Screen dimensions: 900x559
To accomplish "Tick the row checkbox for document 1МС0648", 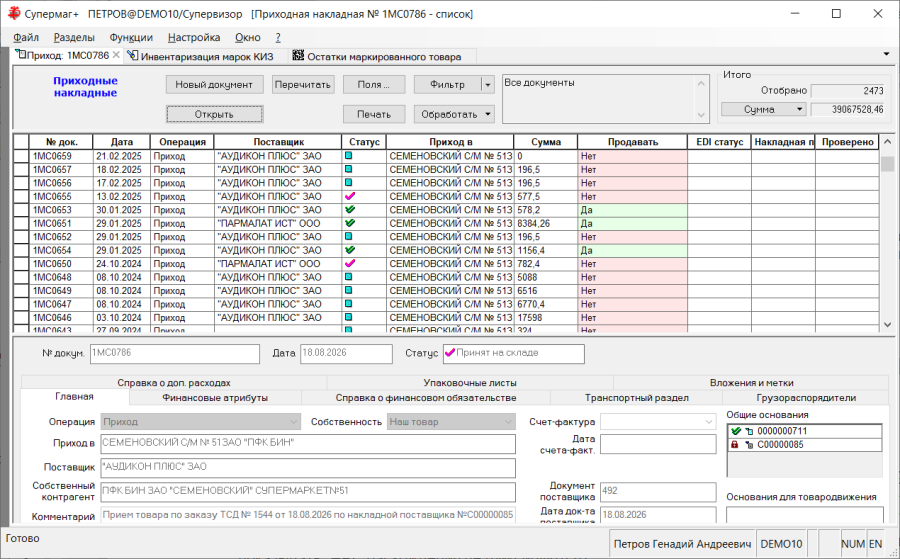I will 21,277.
